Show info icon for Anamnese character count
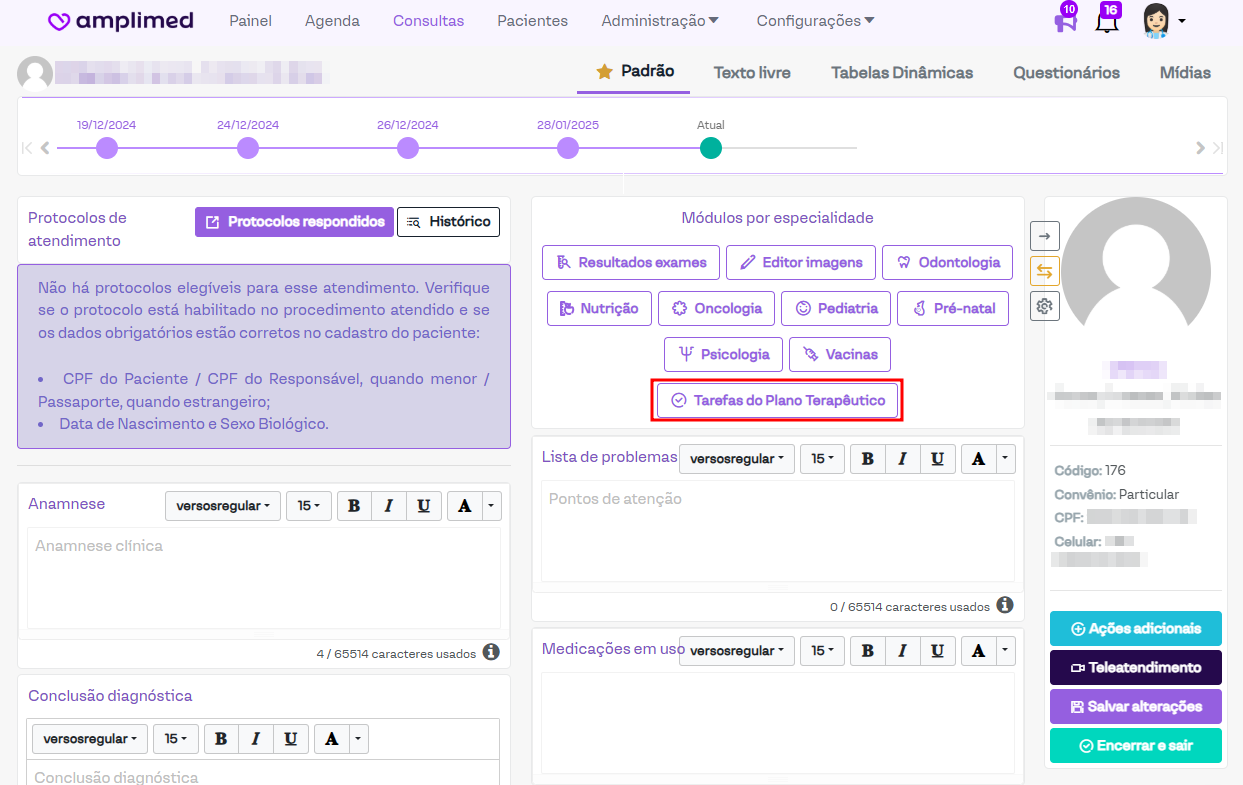Image resolution: width=1243 pixels, height=785 pixels. [491, 652]
